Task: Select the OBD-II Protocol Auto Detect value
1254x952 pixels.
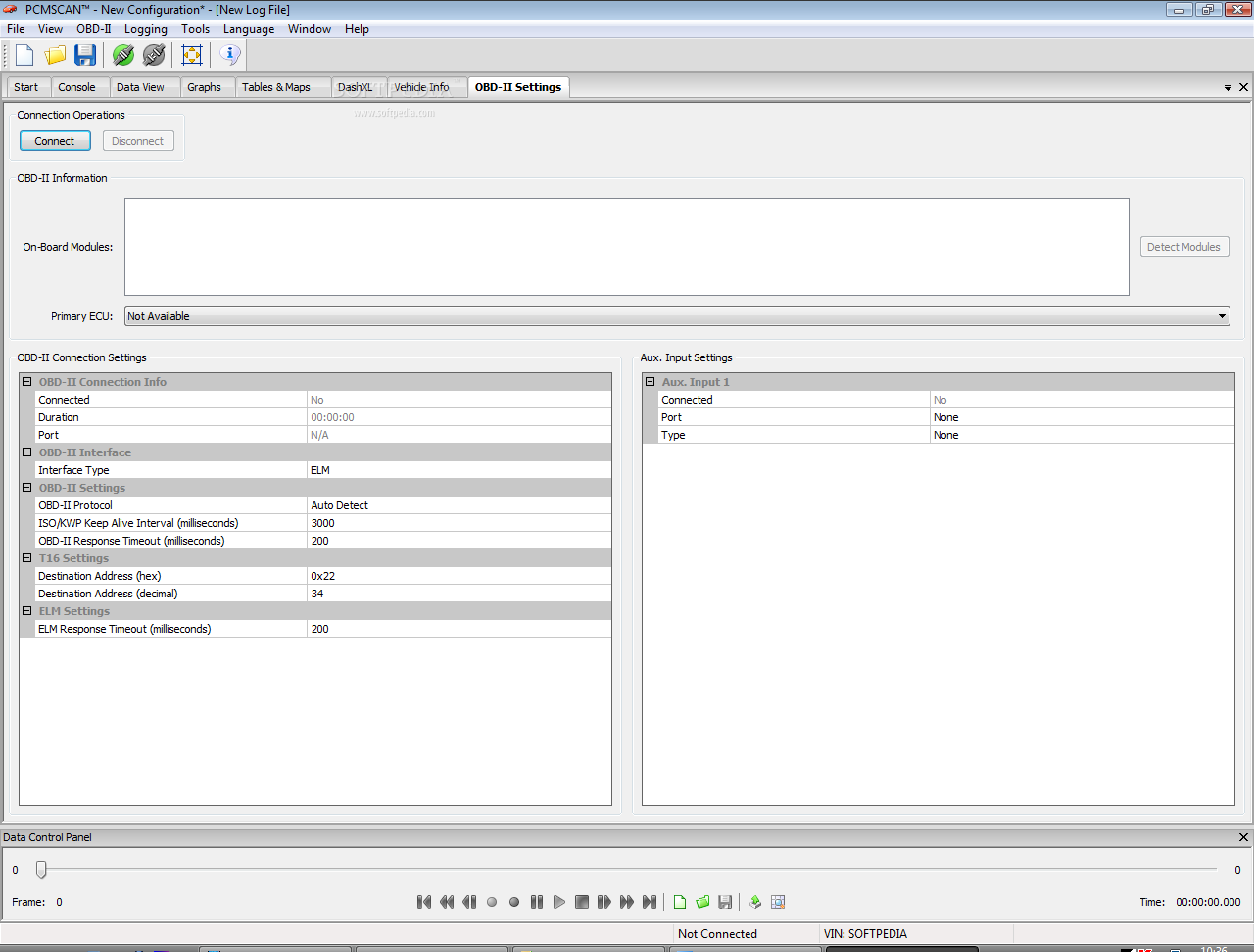Action: click(x=459, y=505)
